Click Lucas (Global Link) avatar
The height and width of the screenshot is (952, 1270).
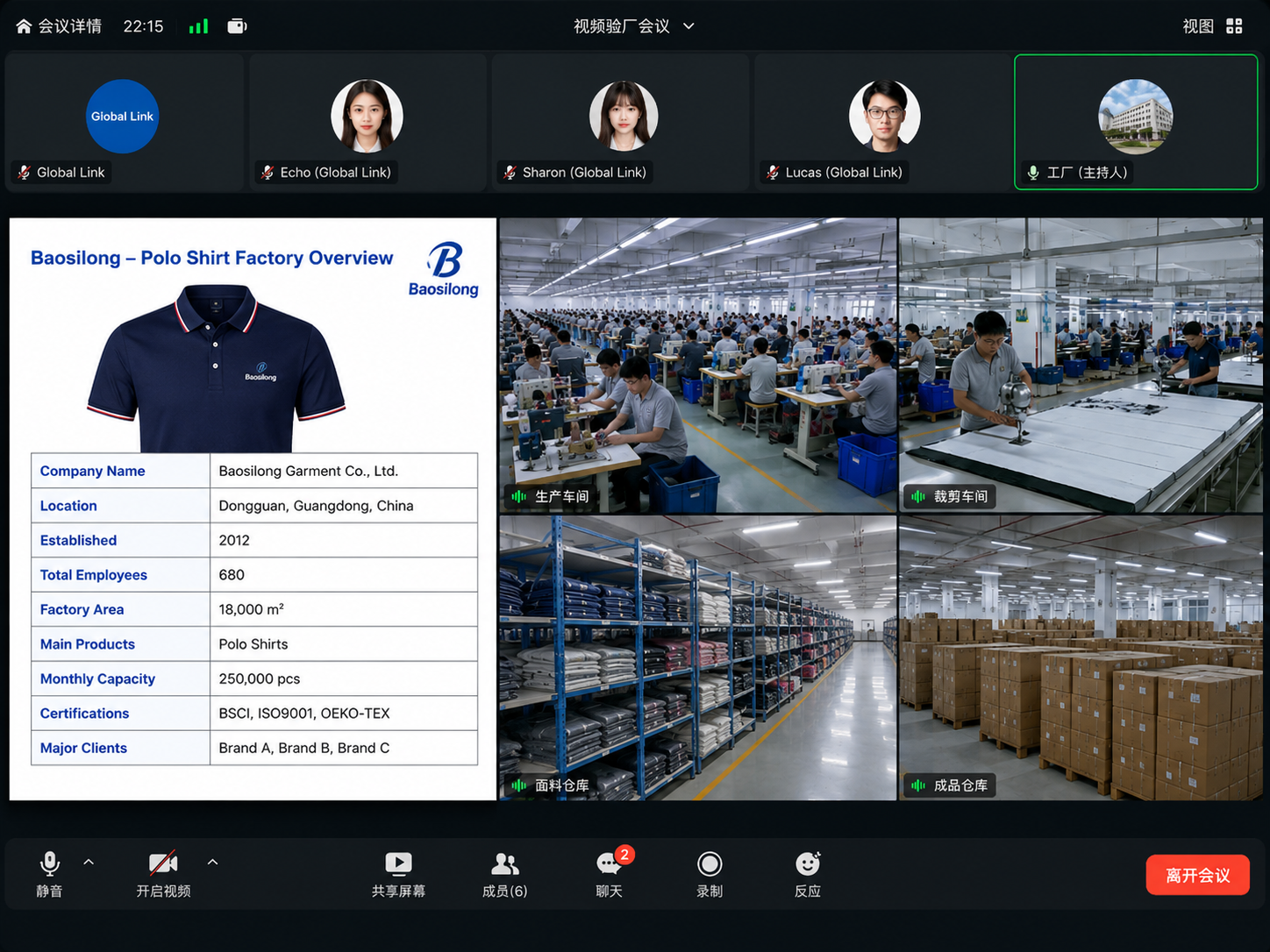click(x=885, y=117)
